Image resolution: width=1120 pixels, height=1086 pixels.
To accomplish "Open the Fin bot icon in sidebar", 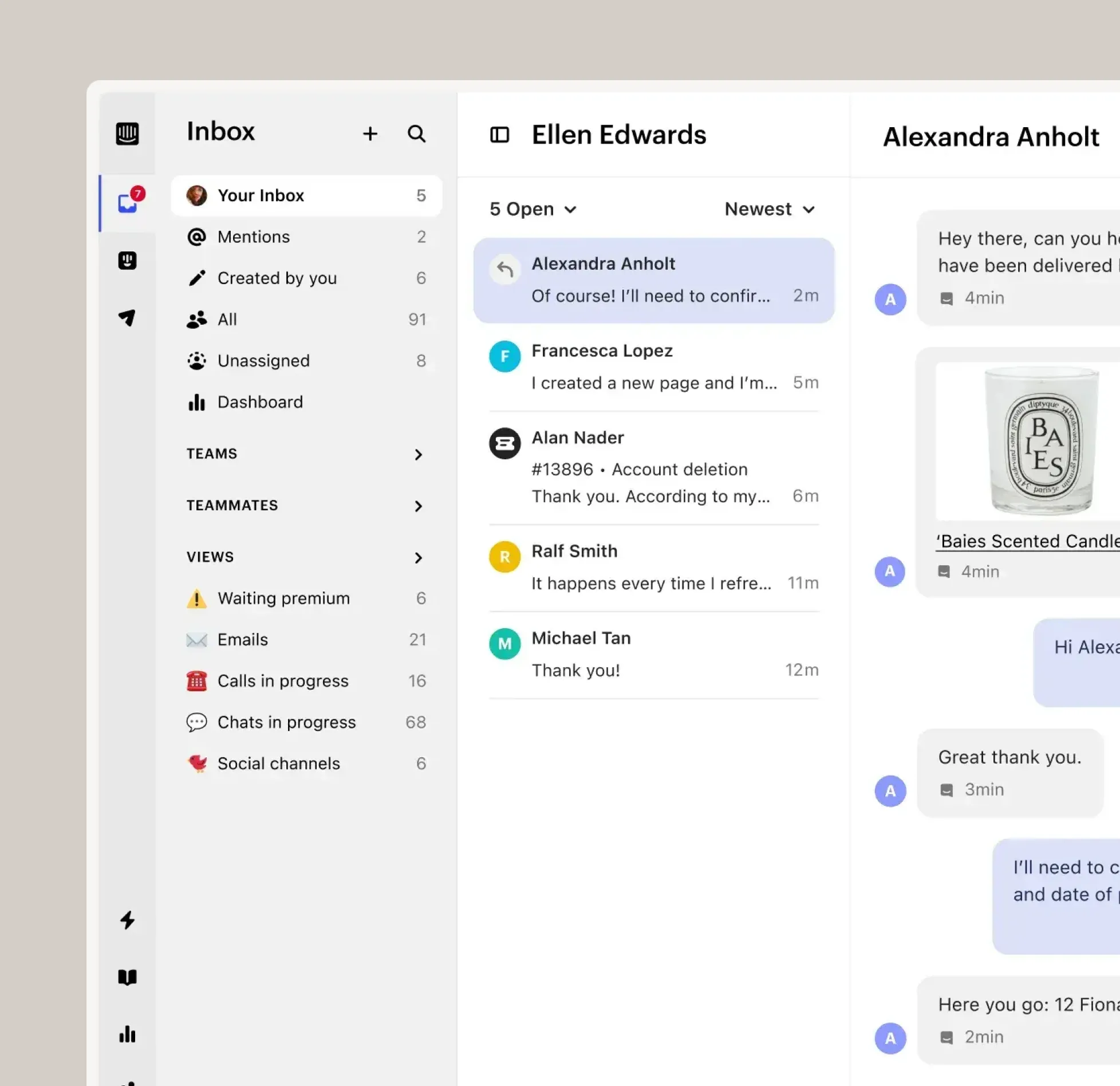I will coord(127,261).
